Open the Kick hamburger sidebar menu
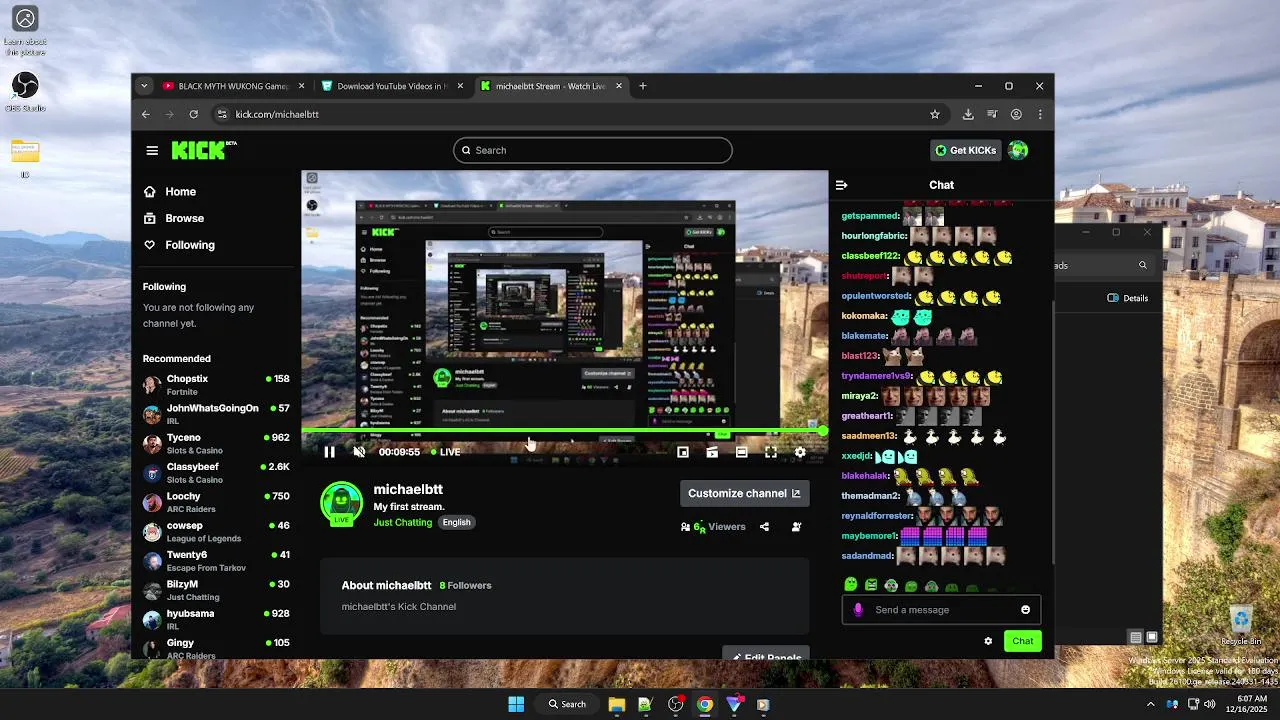 pos(152,150)
